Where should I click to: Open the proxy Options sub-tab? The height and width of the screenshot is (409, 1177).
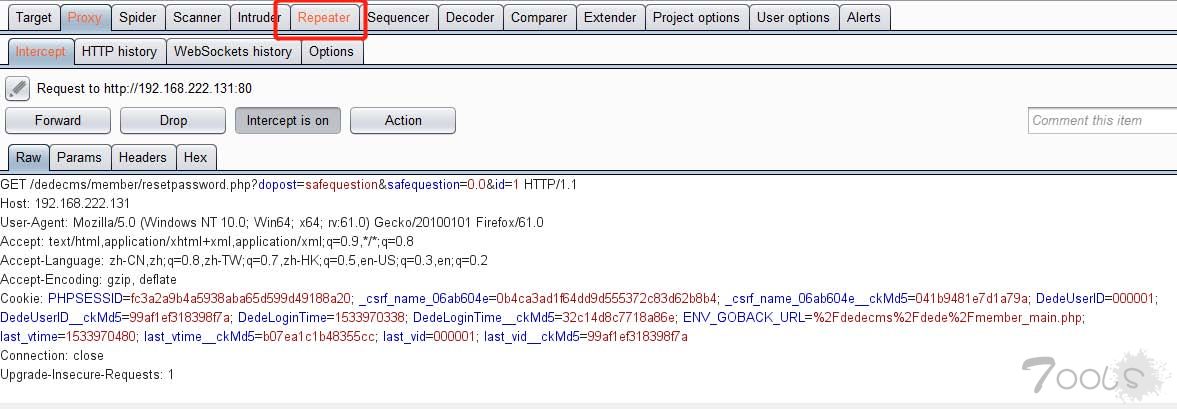[331, 52]
